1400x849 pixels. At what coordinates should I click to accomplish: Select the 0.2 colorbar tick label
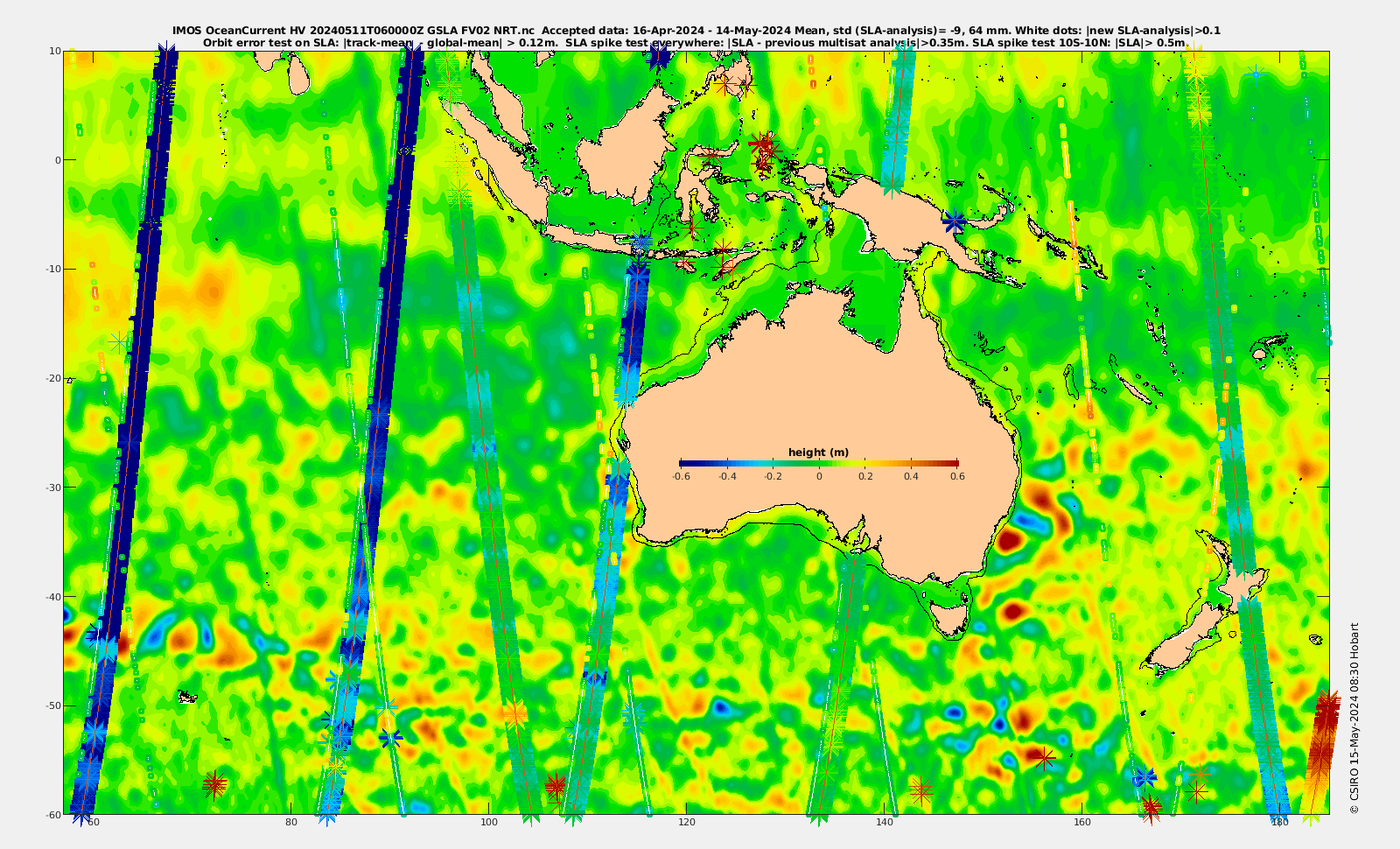point(865,477)
